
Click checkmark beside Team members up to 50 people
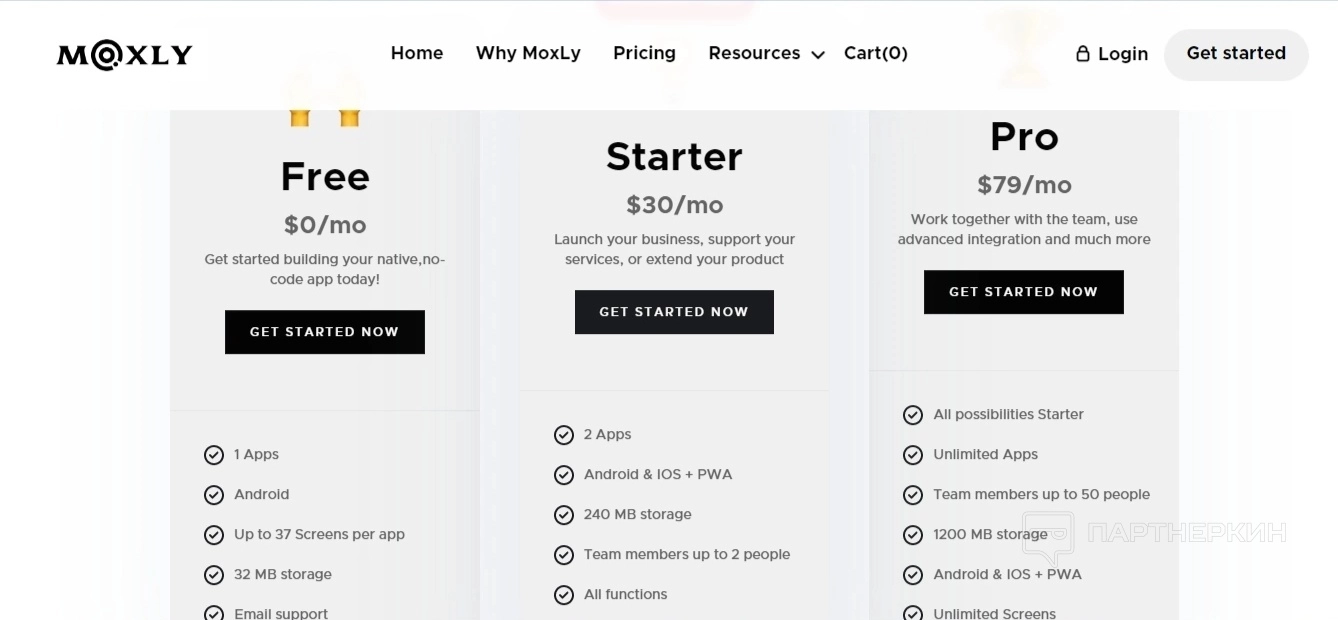coord(913,495)
